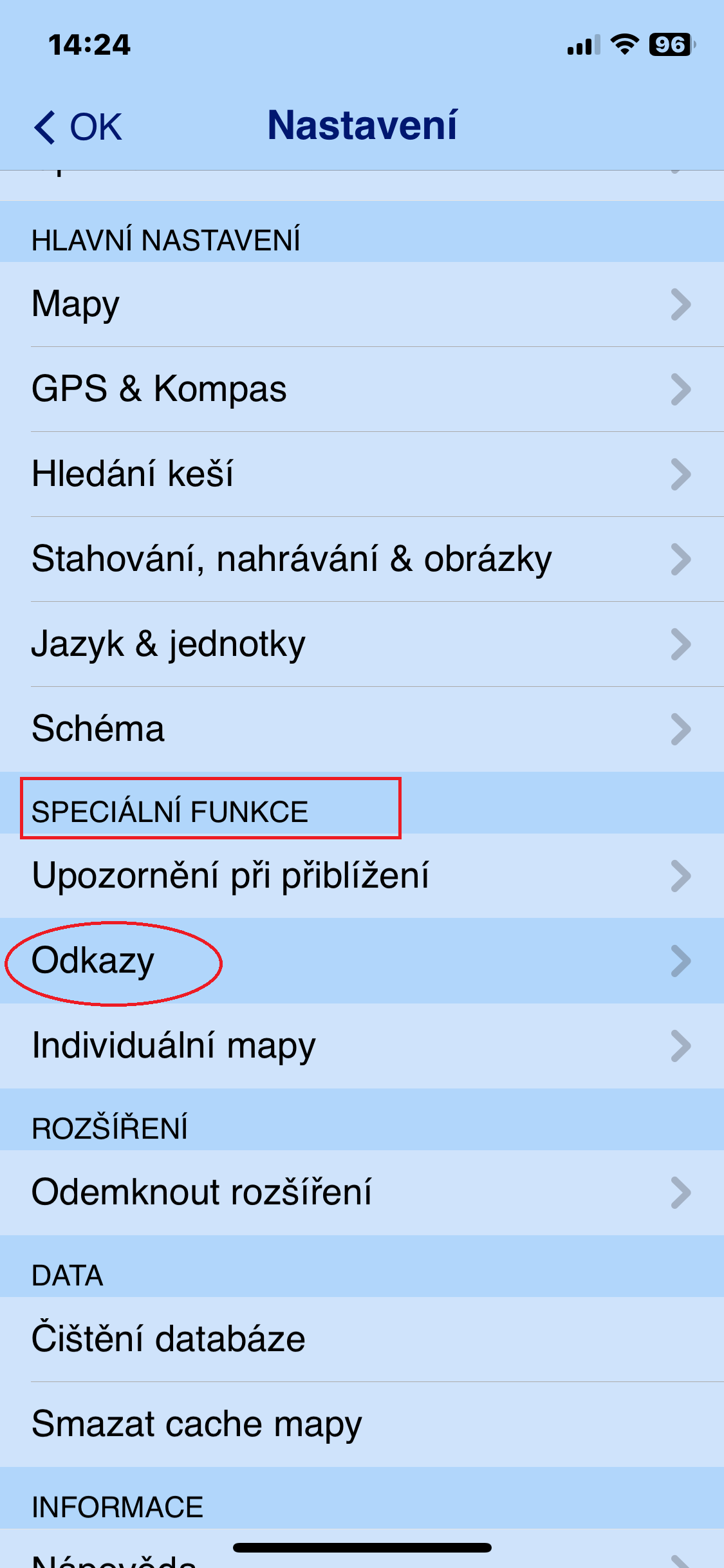The width and height of the screenshot is (724, 1568).
Task: Open the Mapy settings row
Action: pos(362,304)
